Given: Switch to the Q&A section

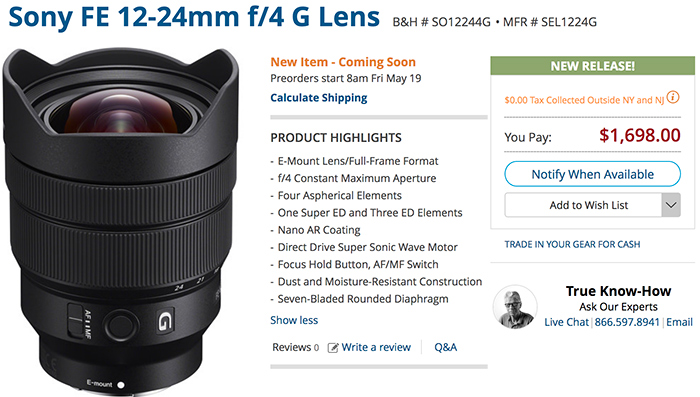Looking at the screenshot, I should 446,347.
